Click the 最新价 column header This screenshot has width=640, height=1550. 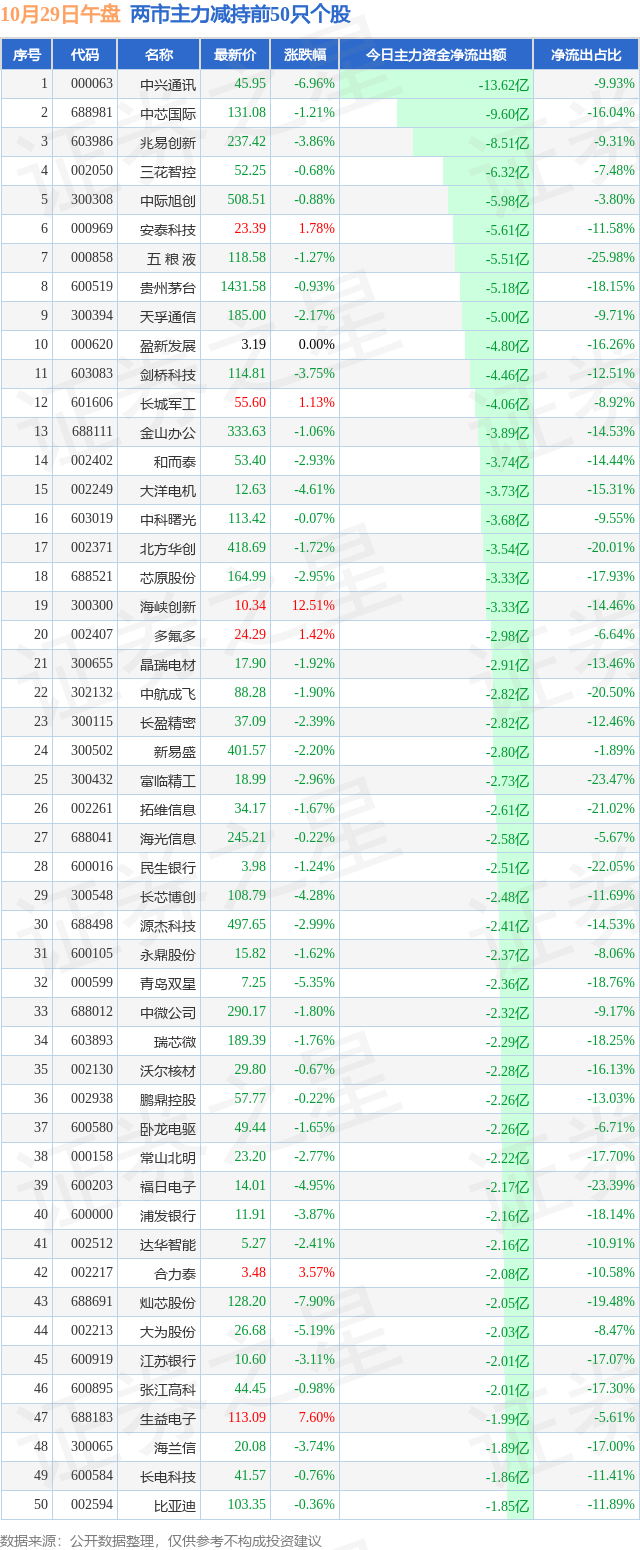tap(235, 55)
